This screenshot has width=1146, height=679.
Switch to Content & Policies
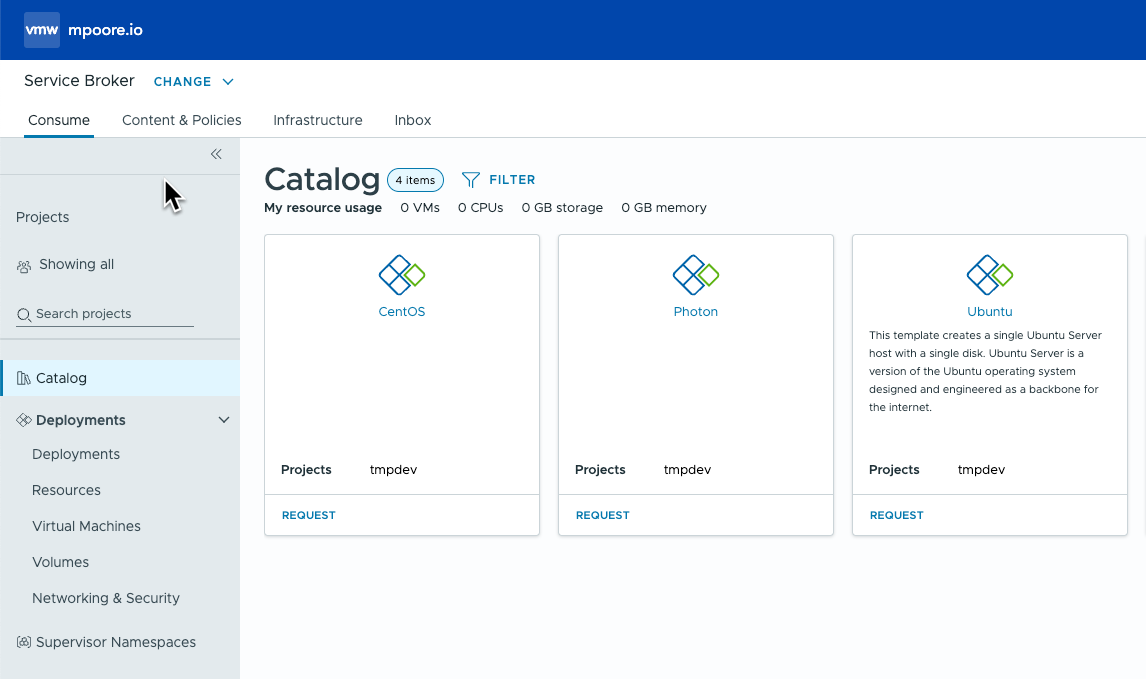181,120
